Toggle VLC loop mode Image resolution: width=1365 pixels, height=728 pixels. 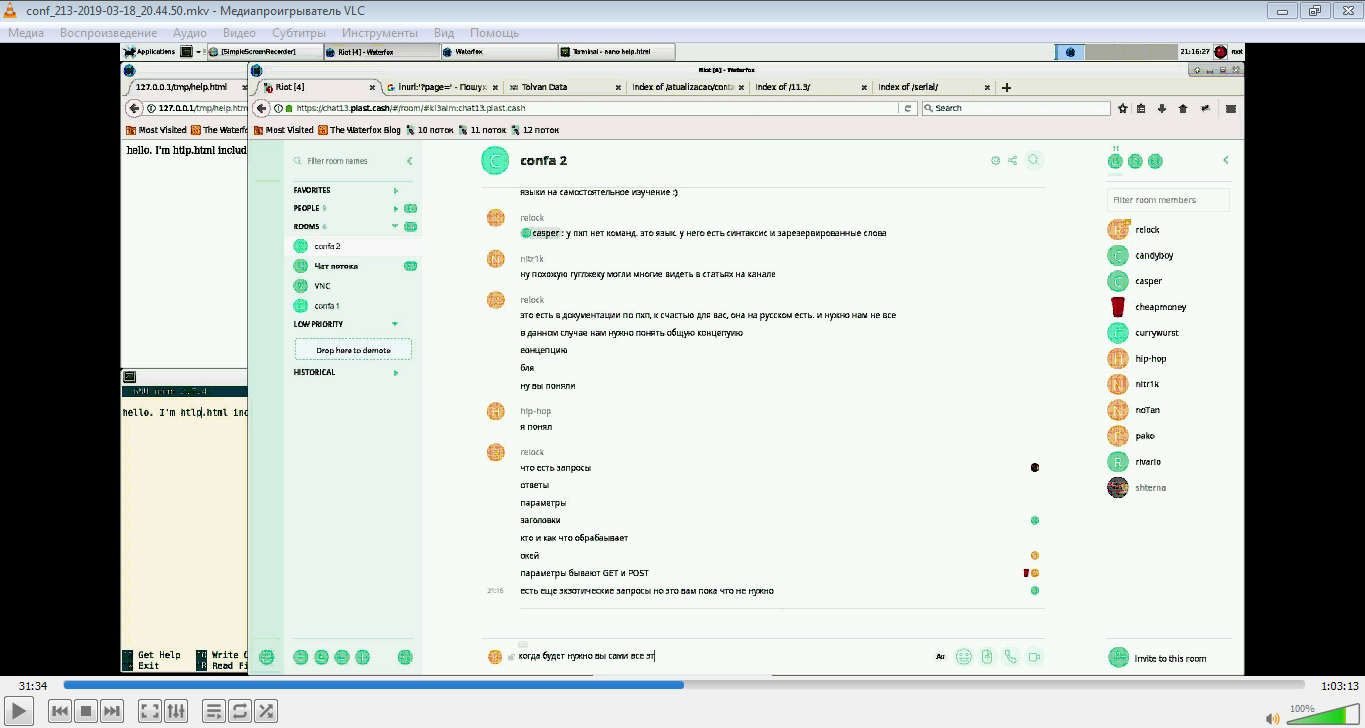click(240, 711)
